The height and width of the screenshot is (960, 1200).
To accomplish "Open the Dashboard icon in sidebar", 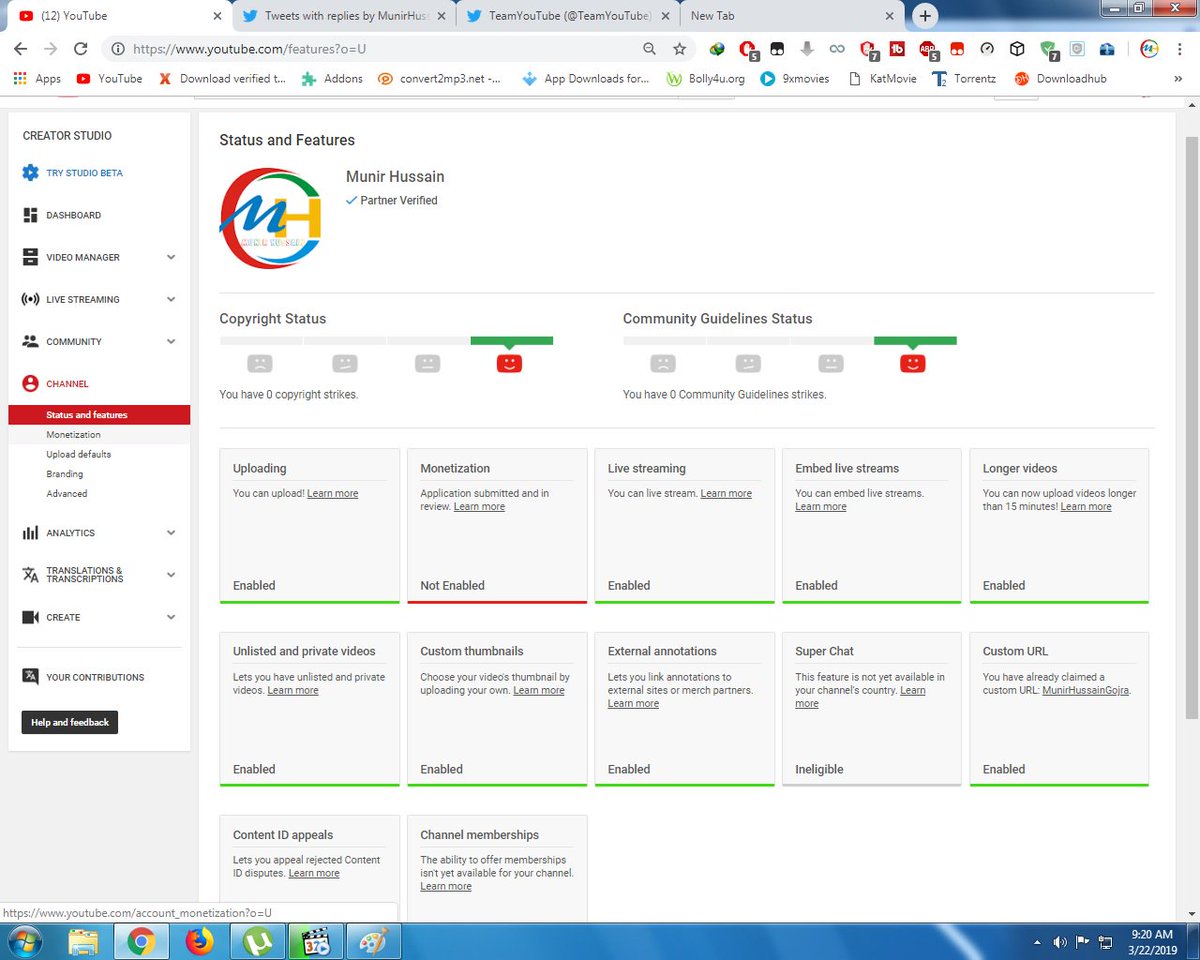I will pos(30,215).
